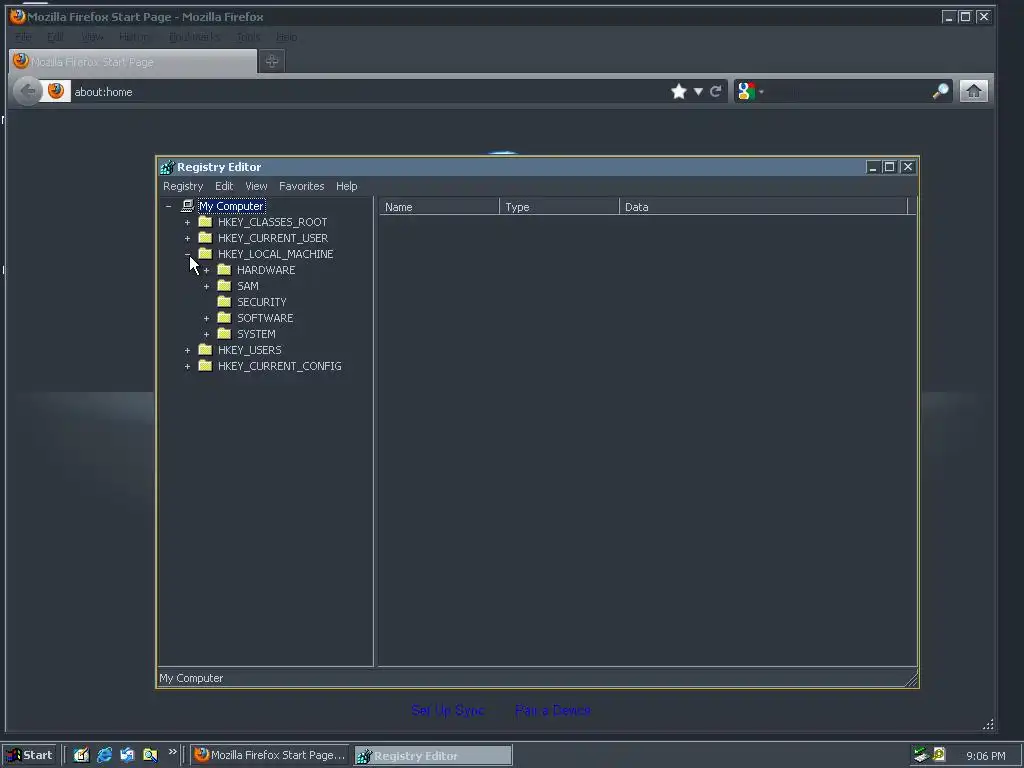Open the Google search engine dropdown

click(x=750, y=91)
